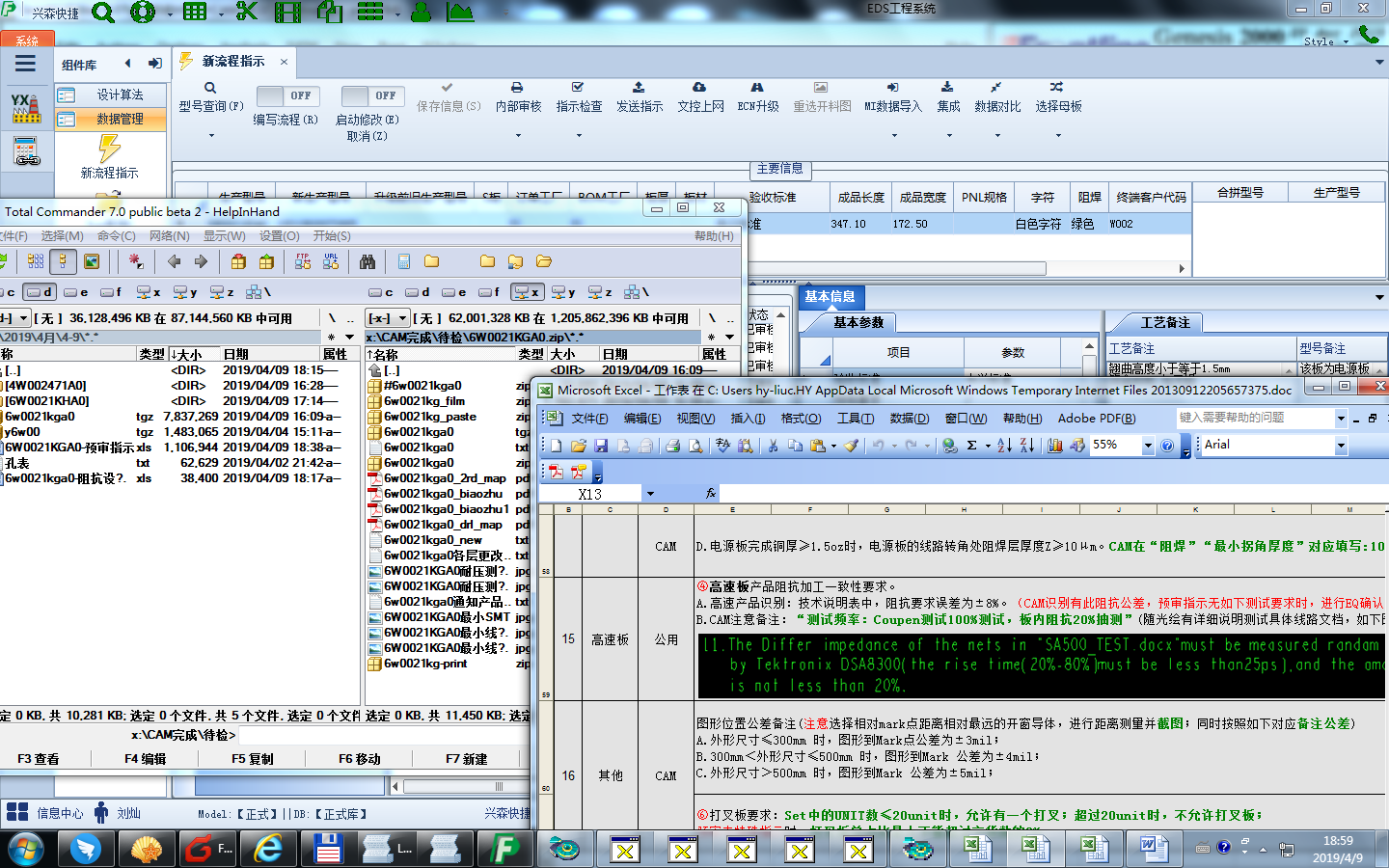Open the Arial font dropdown in Excel
Viewport: 1389px width, 868px height.
[1341, 446]
